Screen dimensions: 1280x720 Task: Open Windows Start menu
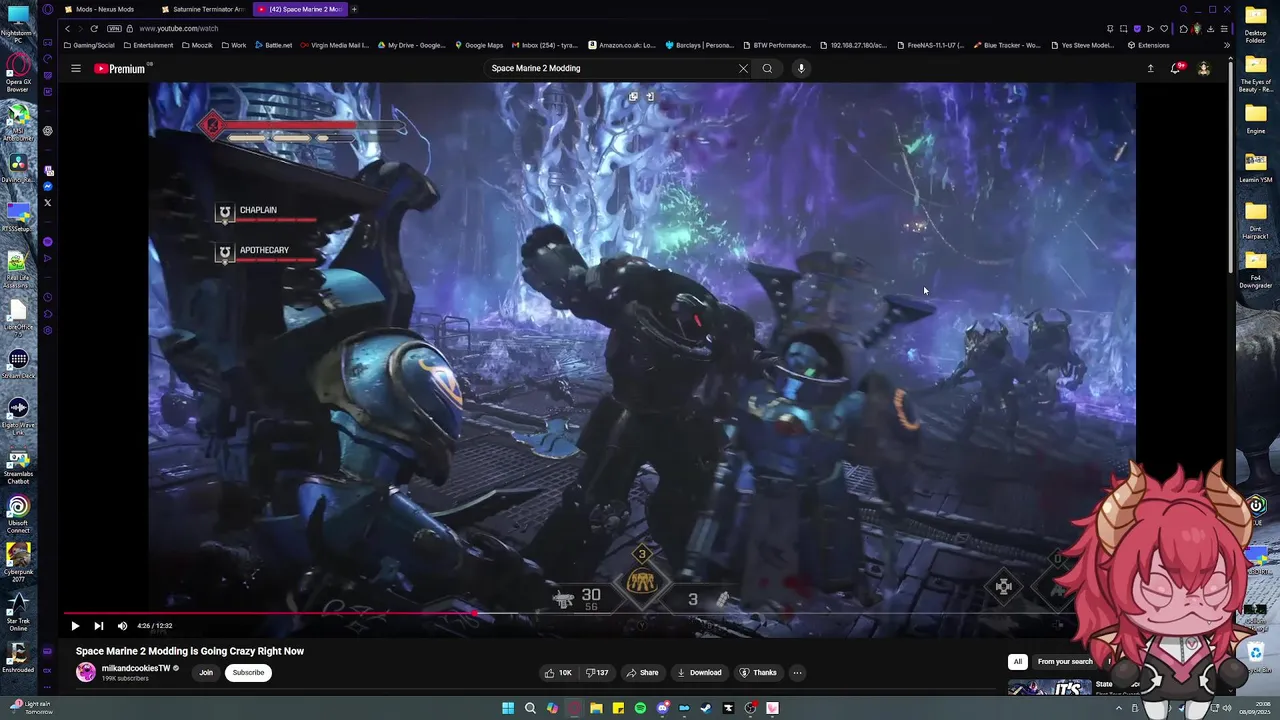[x=508, y=708]
